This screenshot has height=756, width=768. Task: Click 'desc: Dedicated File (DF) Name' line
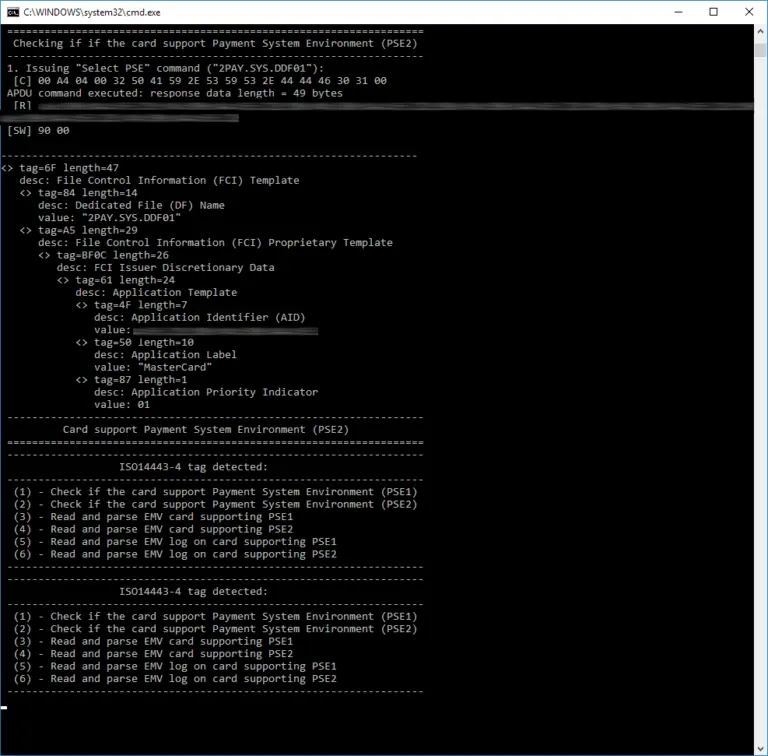pyautogui.click(x=131, y=205)
